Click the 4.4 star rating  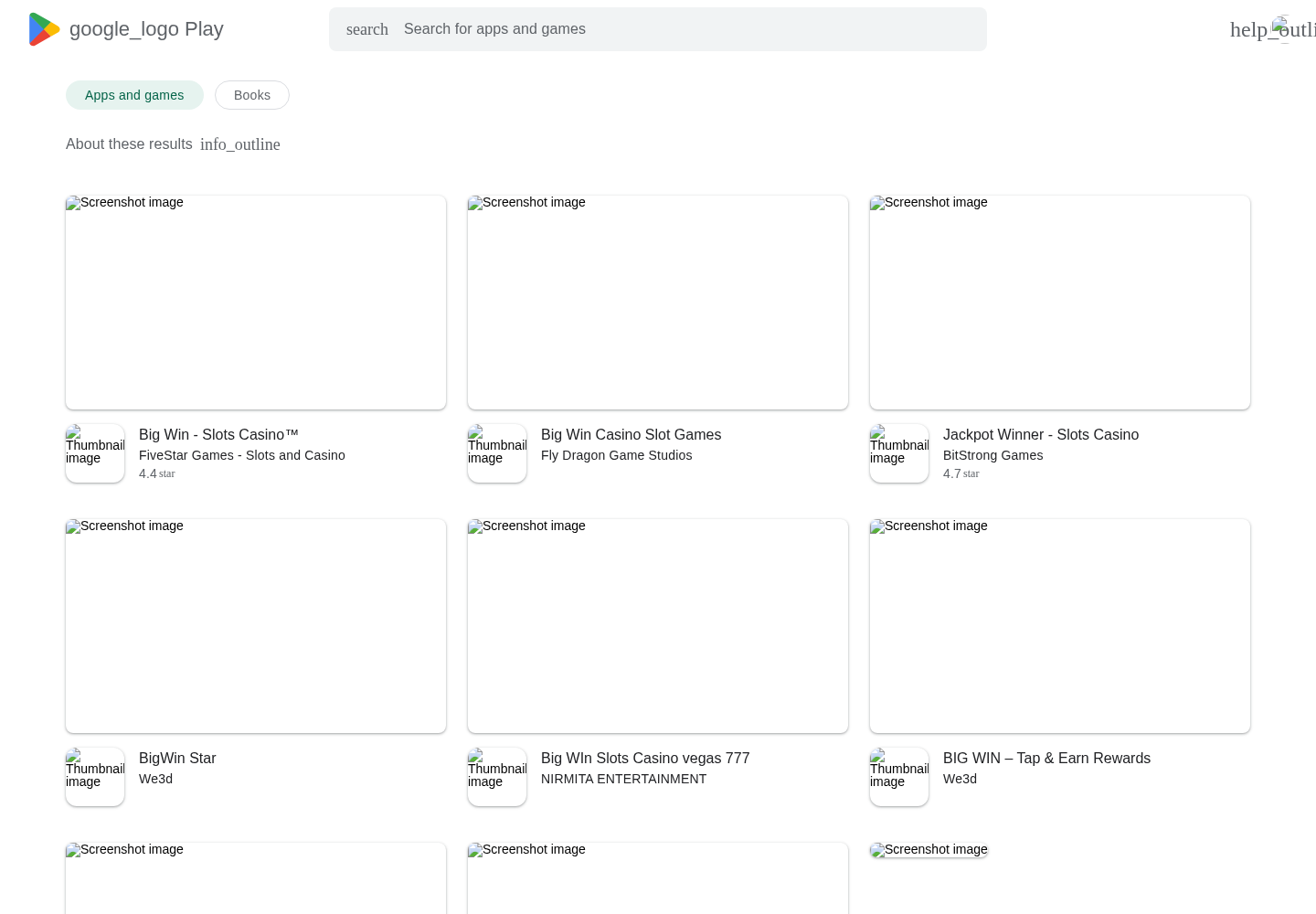click(x=157, y=473)
